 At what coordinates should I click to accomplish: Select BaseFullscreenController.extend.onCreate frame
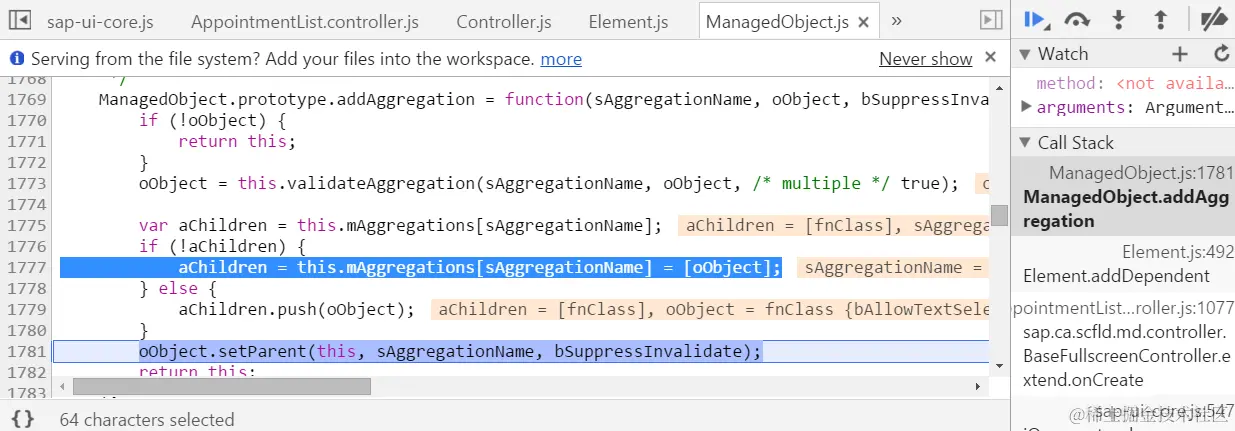coord(1123,345)
